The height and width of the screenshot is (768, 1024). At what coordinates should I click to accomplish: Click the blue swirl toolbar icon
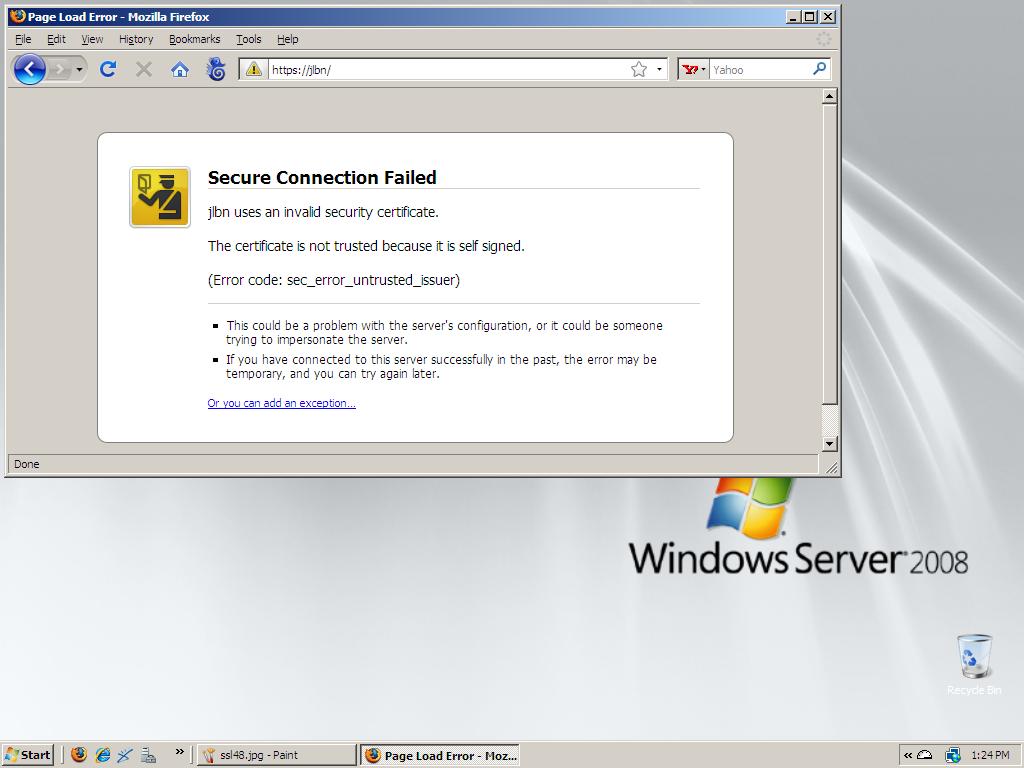point(216,69)
